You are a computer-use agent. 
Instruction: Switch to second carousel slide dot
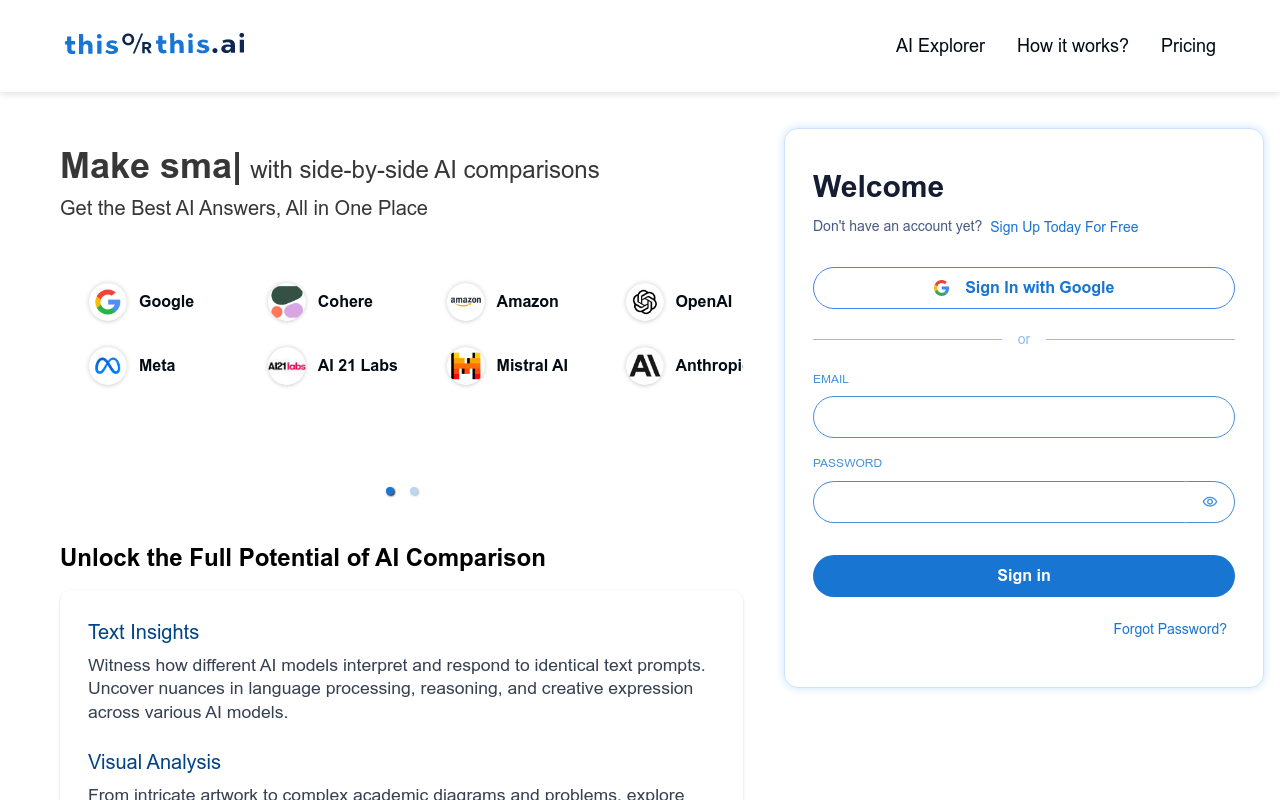[x=415, y=492]
